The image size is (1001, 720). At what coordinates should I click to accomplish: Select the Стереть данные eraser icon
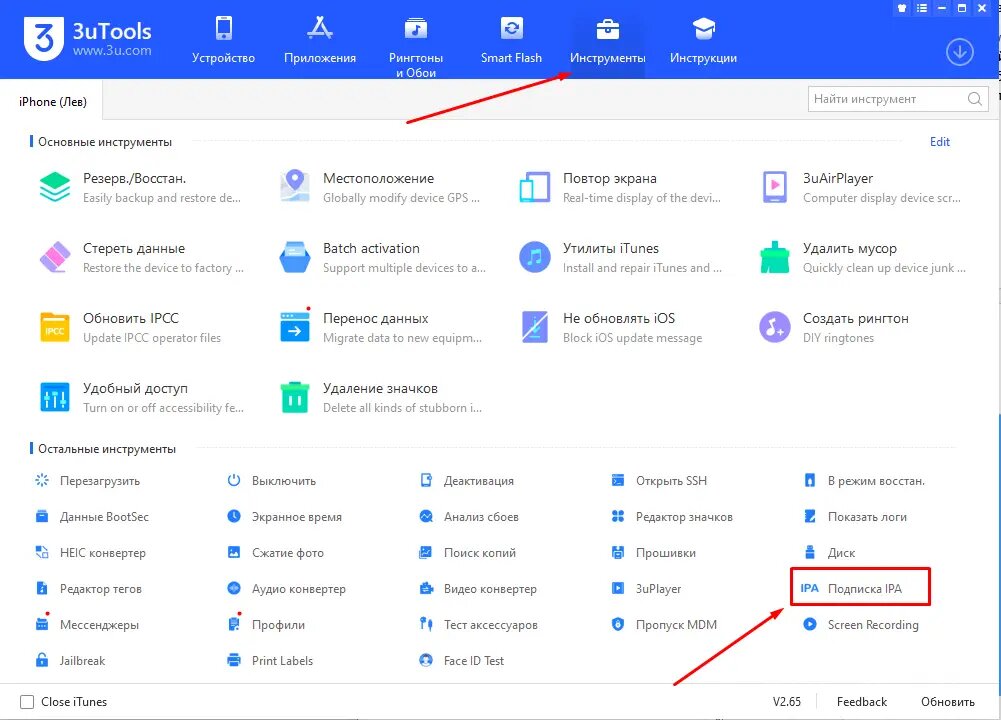[55, 257]
